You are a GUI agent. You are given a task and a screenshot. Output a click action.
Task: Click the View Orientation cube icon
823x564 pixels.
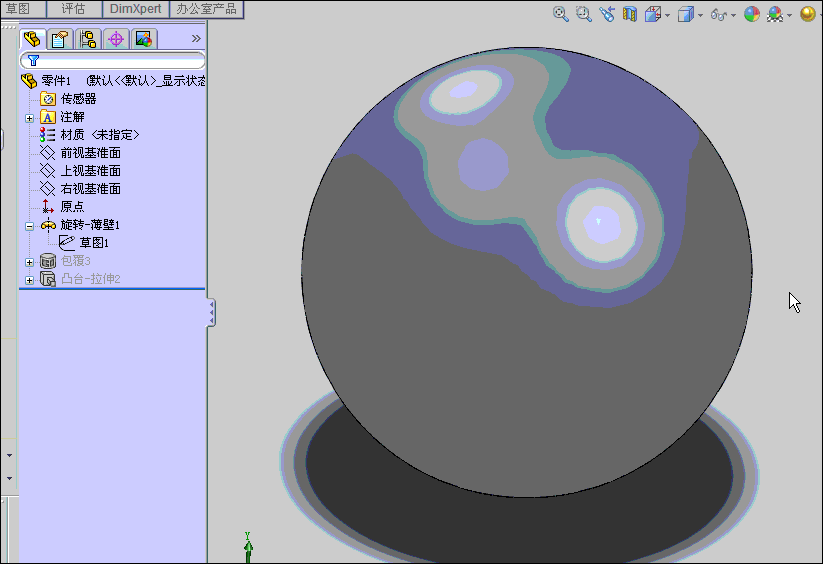click(652, 14)
